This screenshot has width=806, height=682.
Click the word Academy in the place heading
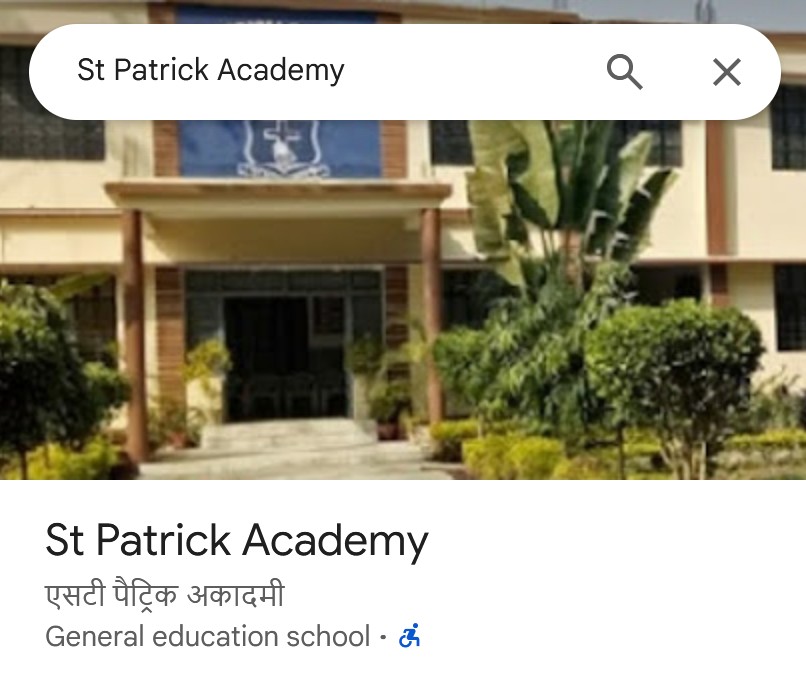point(335,542)
